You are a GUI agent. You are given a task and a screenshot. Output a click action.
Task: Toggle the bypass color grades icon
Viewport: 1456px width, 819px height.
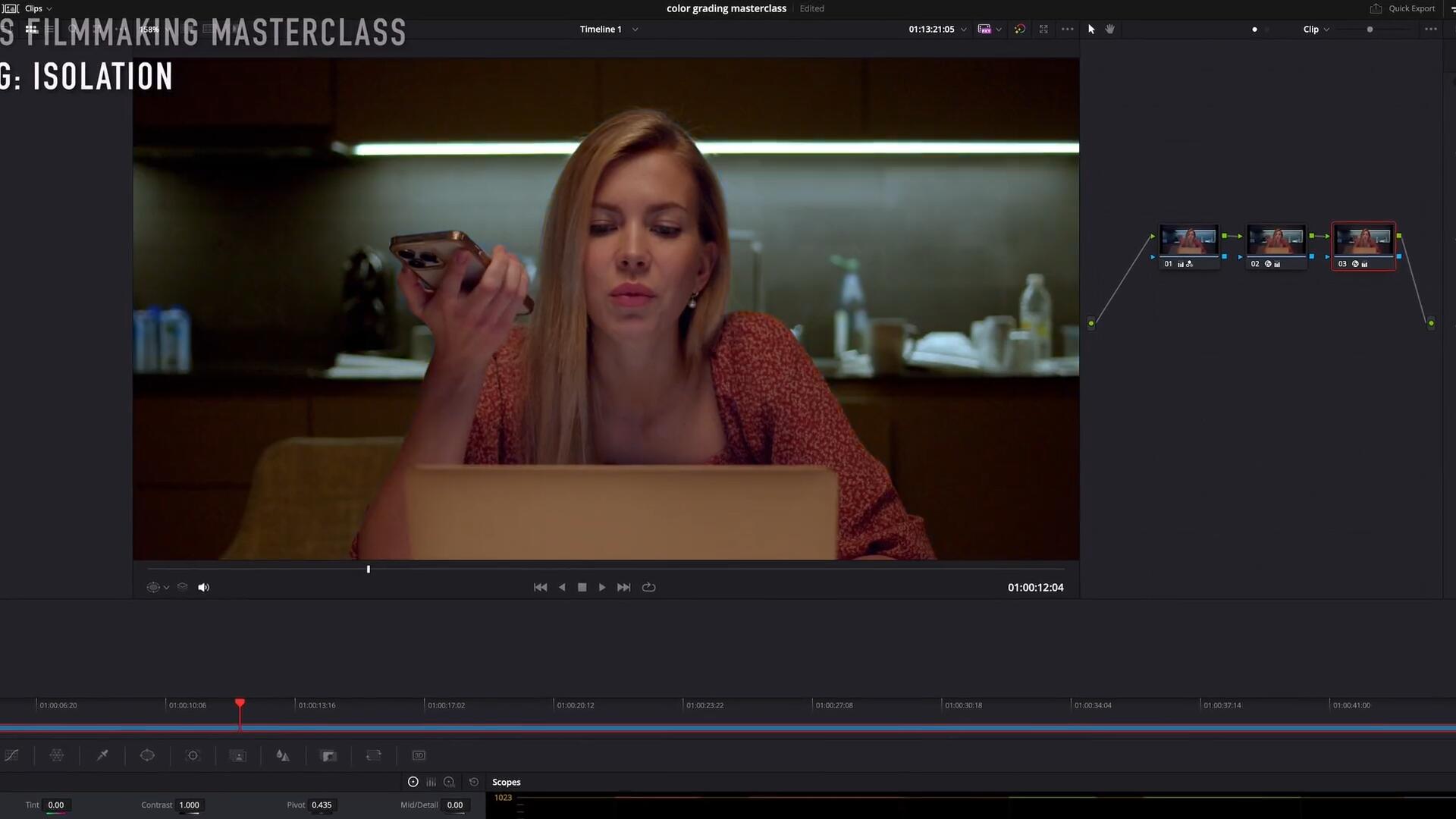point(1020,29)
